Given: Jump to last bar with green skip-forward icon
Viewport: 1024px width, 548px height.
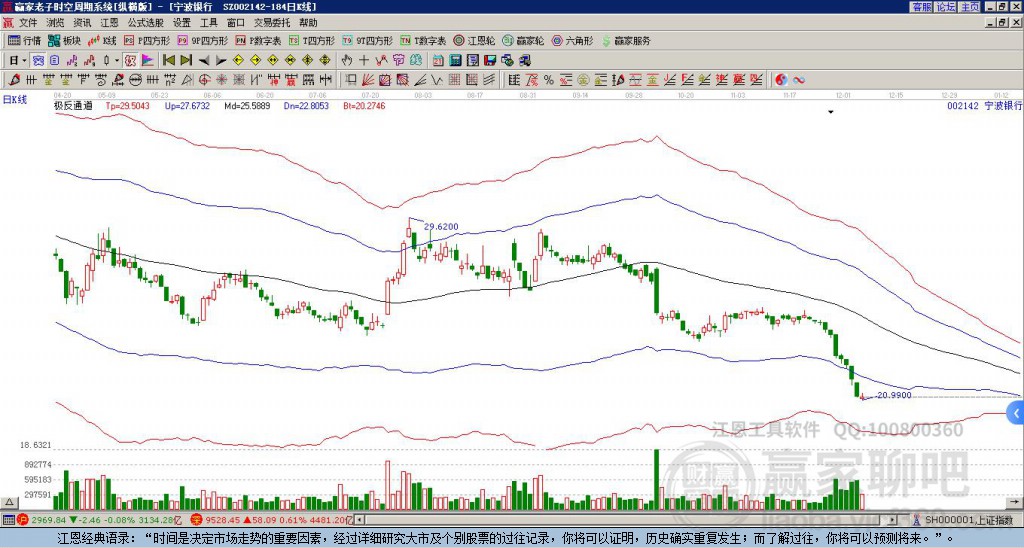Looking at the screenshot, I should tap(186, 60).
